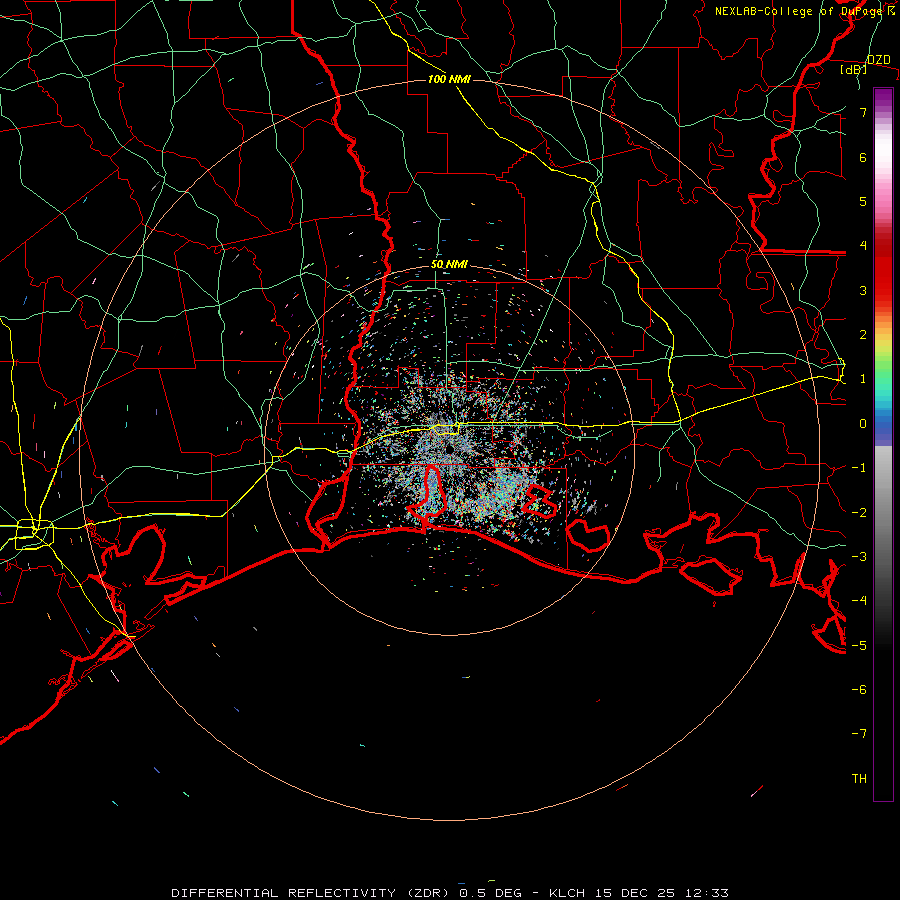Click the color scale value -4

(x=859, y=600)
